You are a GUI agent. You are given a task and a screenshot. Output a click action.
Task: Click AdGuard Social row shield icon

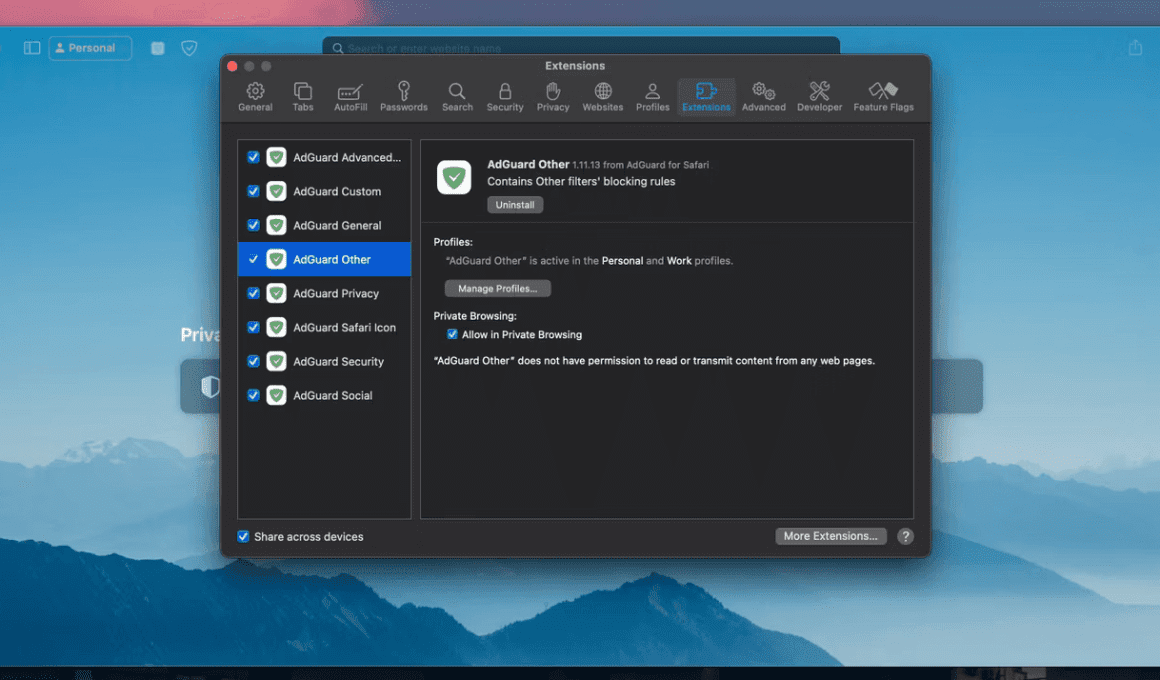click(277, 395)
